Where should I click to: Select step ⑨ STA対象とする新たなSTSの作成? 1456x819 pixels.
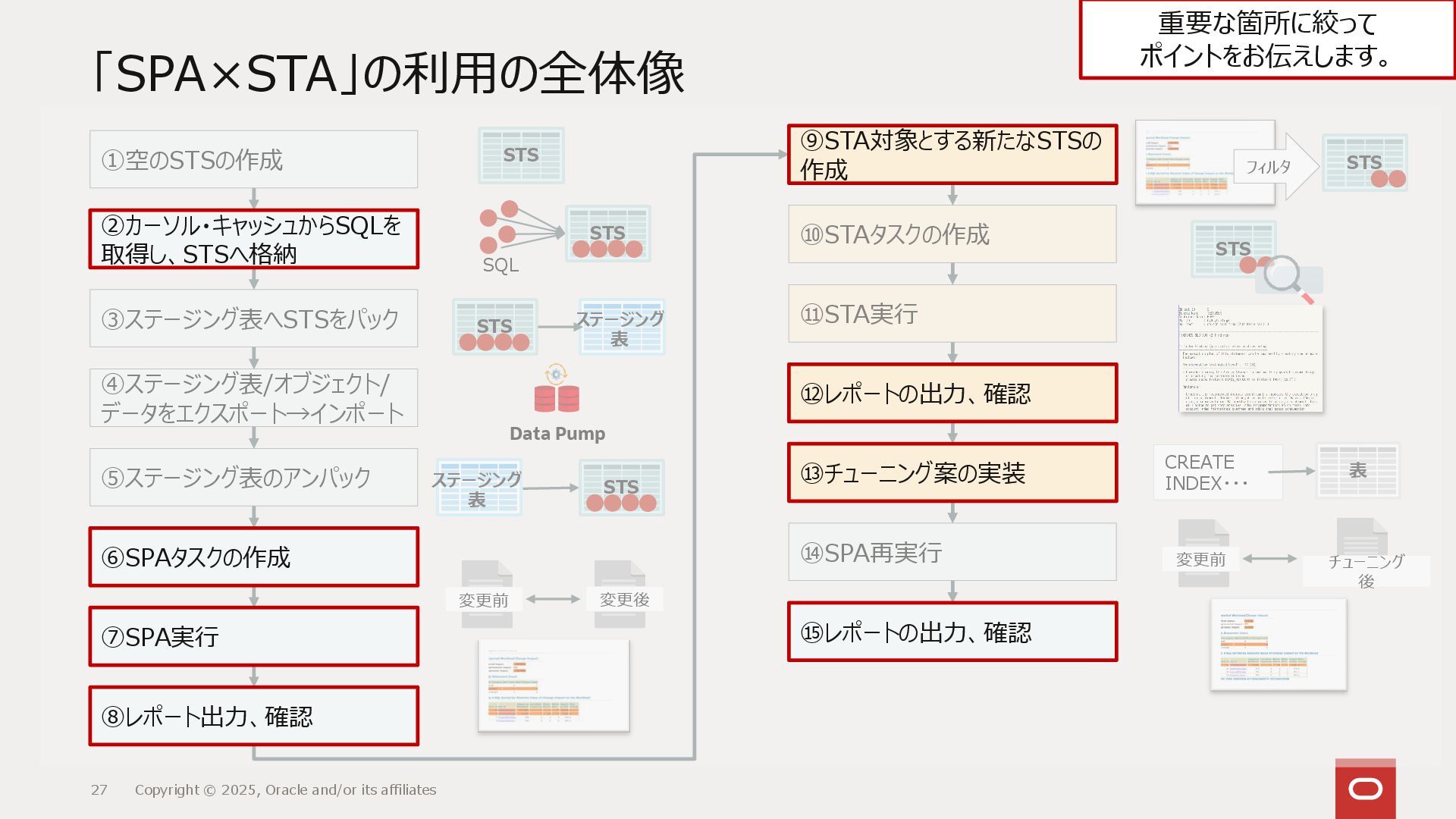pyautogui.click(x=952, y=155)
